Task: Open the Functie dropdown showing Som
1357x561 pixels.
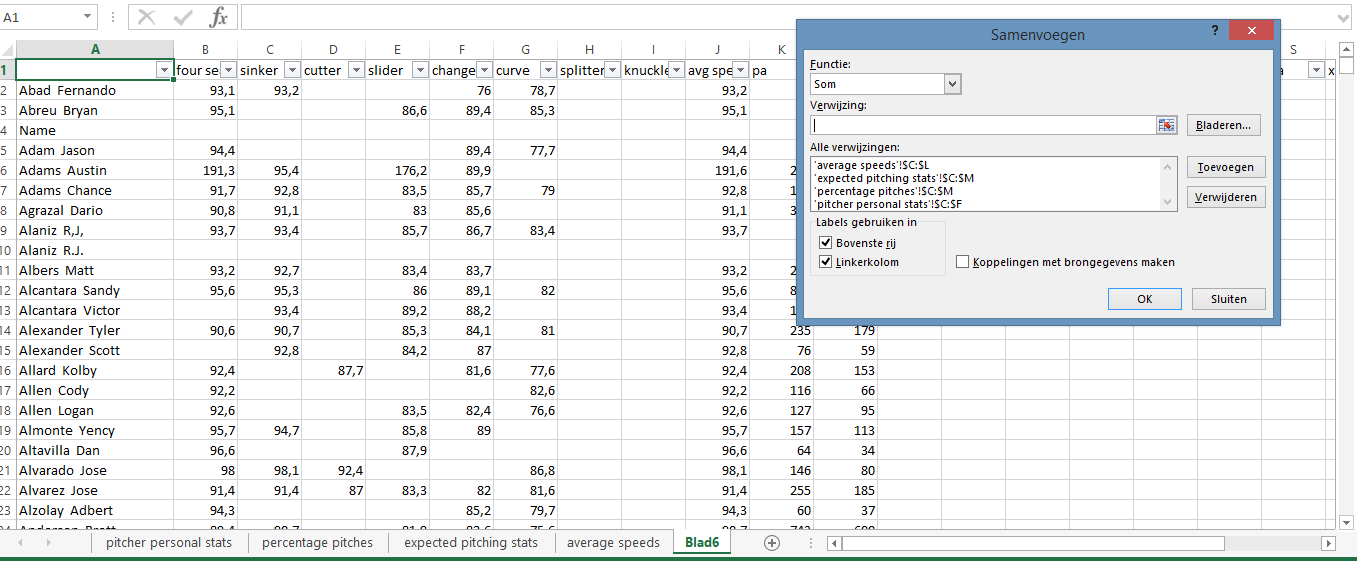Action: point(952,85)
